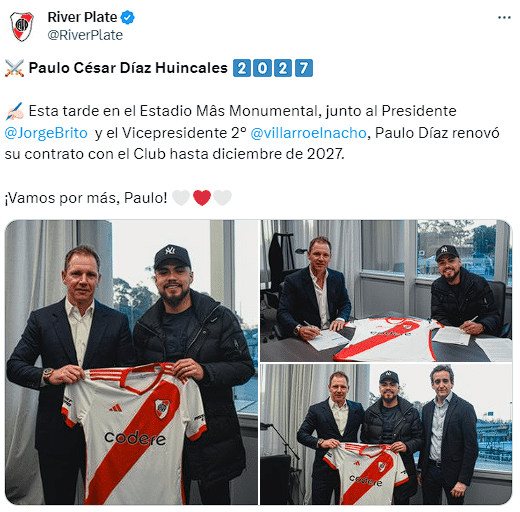
Task: Click the crossed swords emoji
Action: click(14, 68)
